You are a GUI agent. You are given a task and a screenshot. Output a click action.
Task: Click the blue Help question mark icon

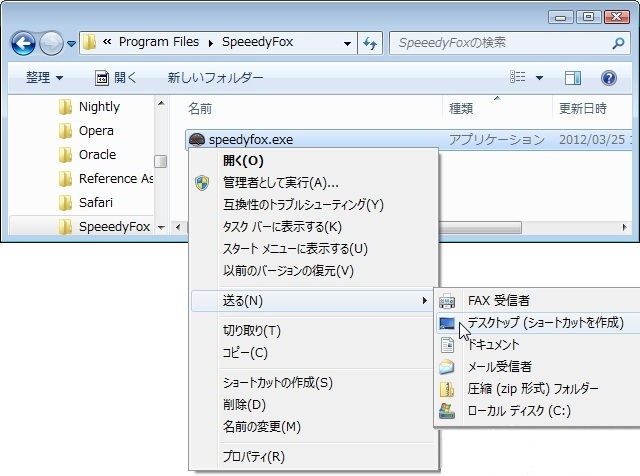point(609,78)
